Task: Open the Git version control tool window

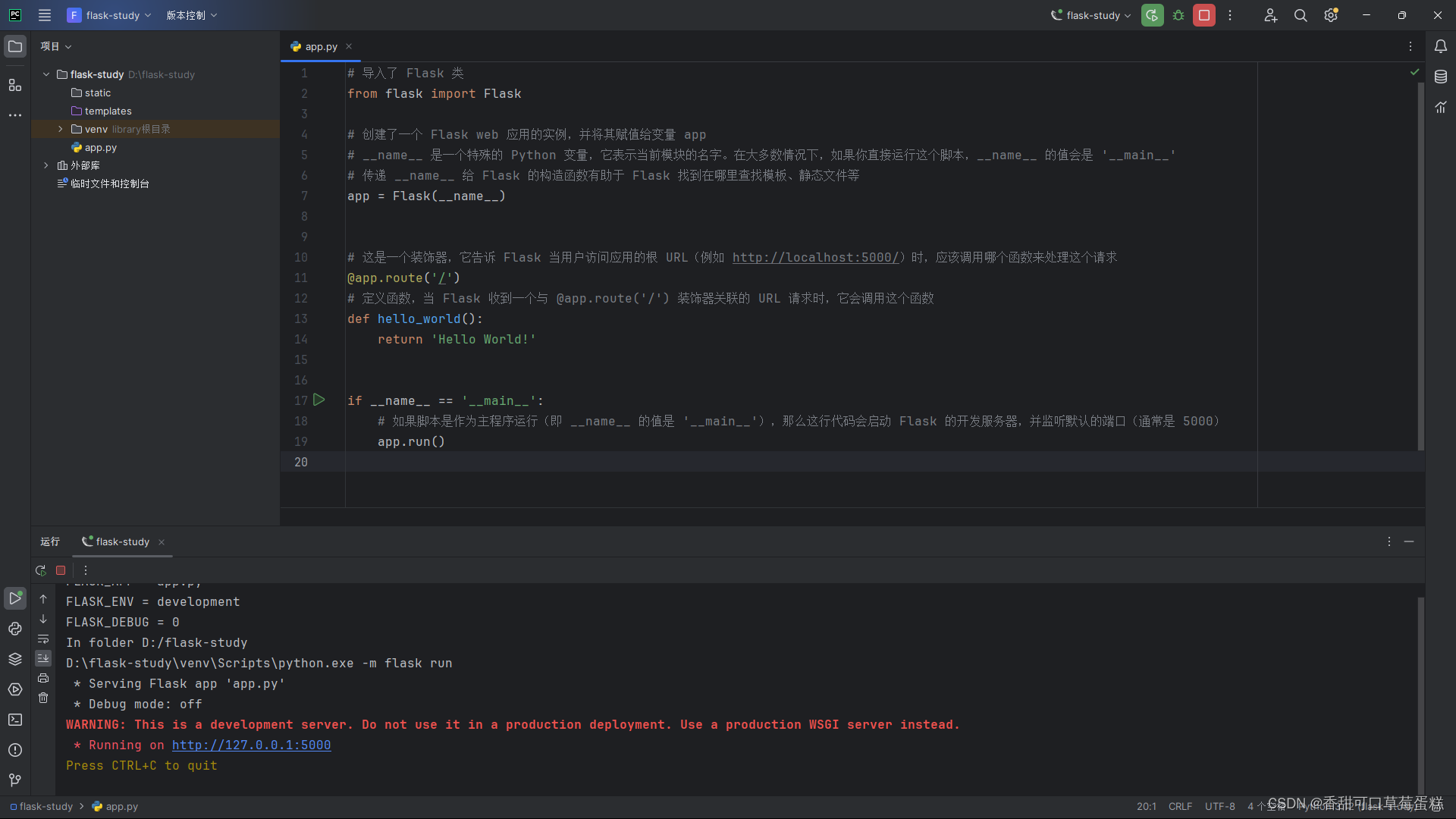Action: (x=15, y=780)
